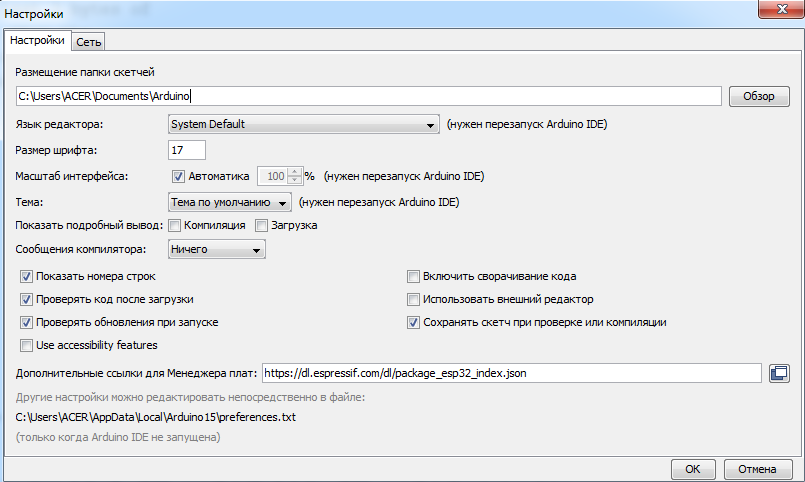Toggle Use accessibility features checkbox
This screenshot has height=482, width=805.
[x=26, y=345]
